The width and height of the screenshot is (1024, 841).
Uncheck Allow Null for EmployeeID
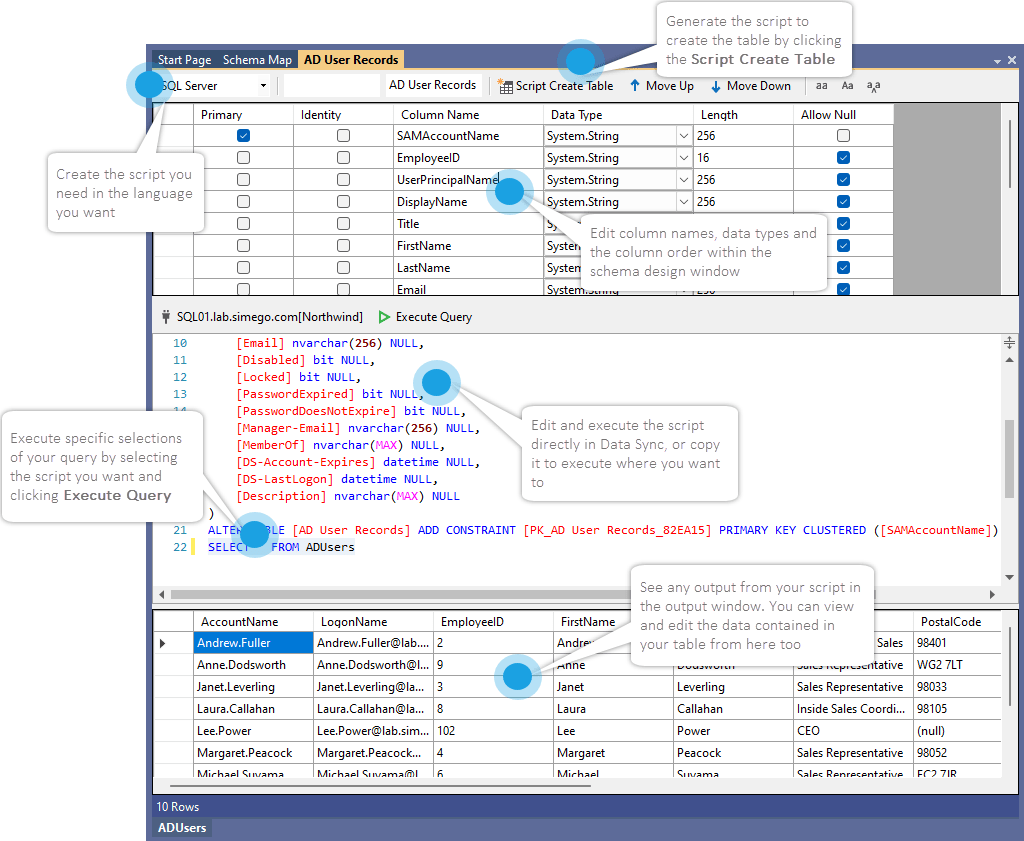[x=844, y=157]
